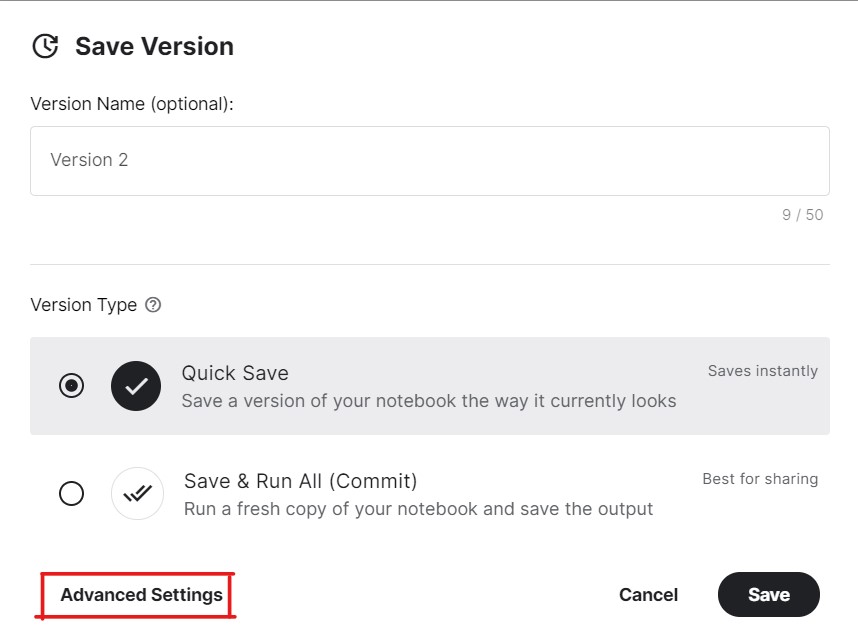
Task: Select the Save & Run All radio button
Action: point(71,493)
